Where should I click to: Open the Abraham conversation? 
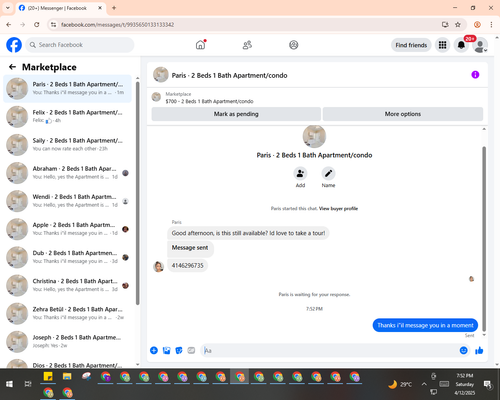coord(67,173)
